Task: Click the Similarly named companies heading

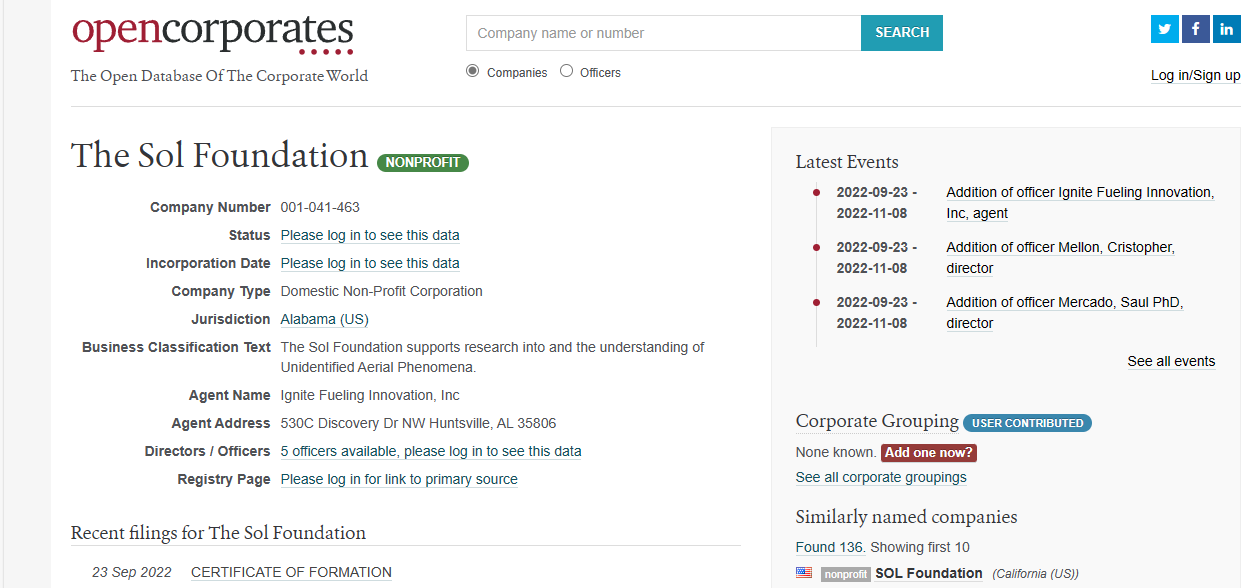Action: click(906, 517)
